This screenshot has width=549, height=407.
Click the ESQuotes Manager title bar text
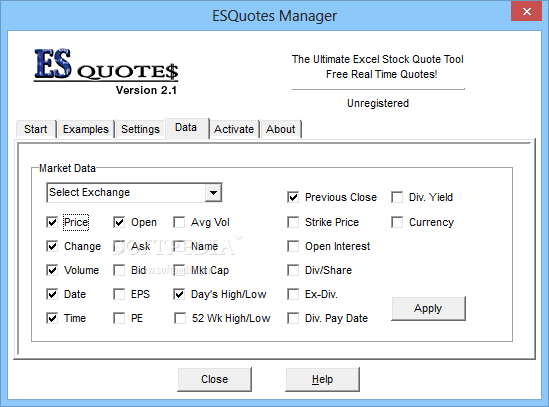coord(274,16)
